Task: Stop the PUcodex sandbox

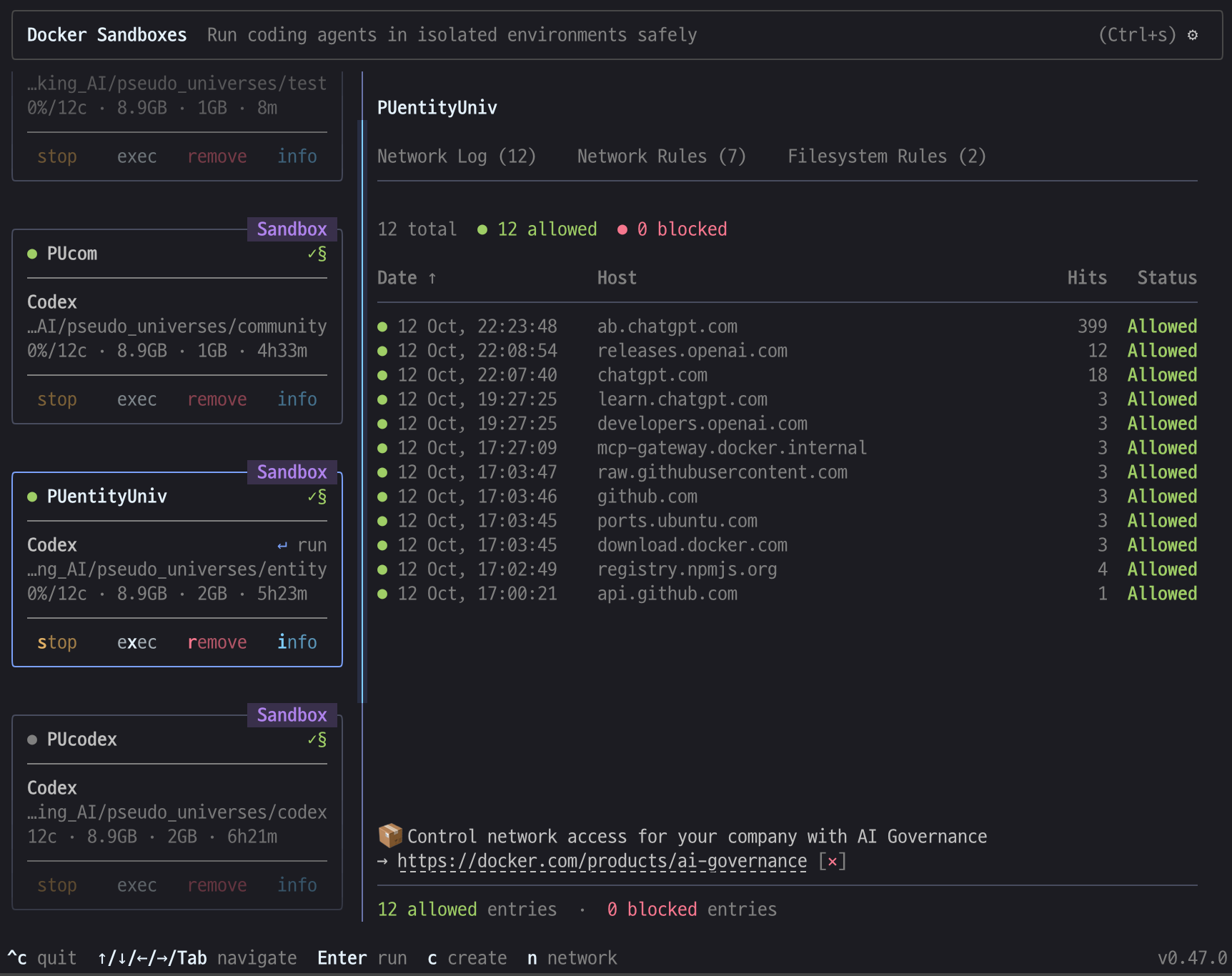Action: coord(57,885)
